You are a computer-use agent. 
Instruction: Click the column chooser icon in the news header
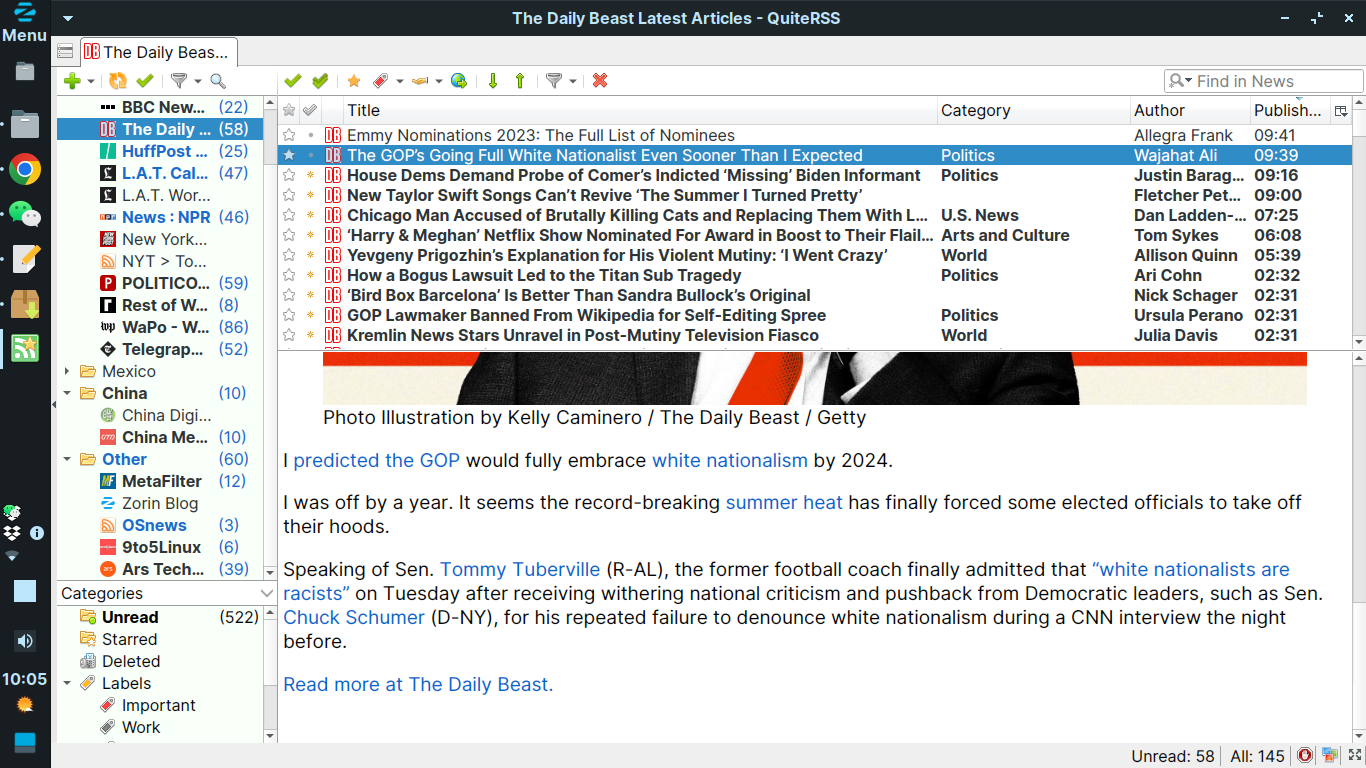[x=1342, y=111]
